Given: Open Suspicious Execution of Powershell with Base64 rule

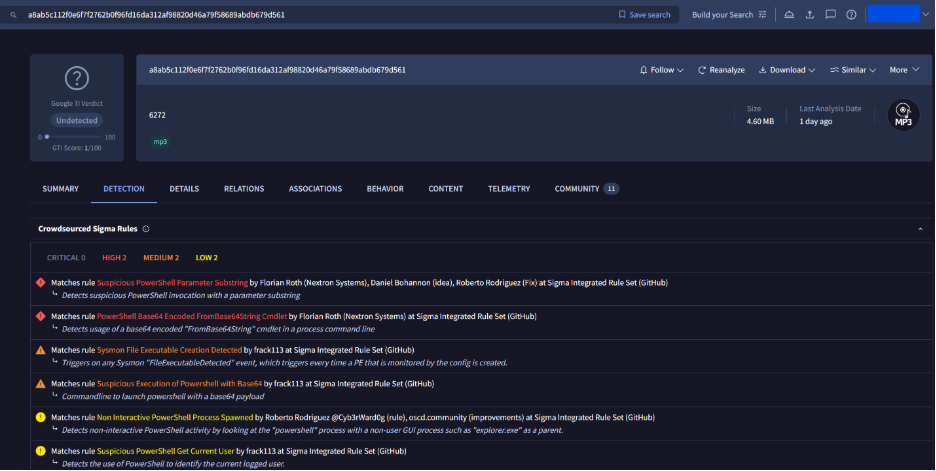Looking at the screenshot, I should pyautogui.click(x=179, y=384).
